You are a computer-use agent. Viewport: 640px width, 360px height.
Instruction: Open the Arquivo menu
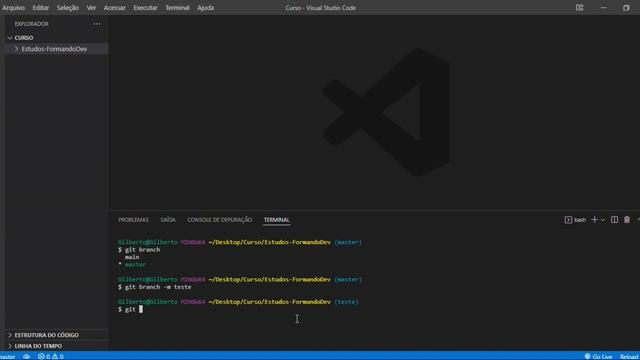tap(13, 8)
